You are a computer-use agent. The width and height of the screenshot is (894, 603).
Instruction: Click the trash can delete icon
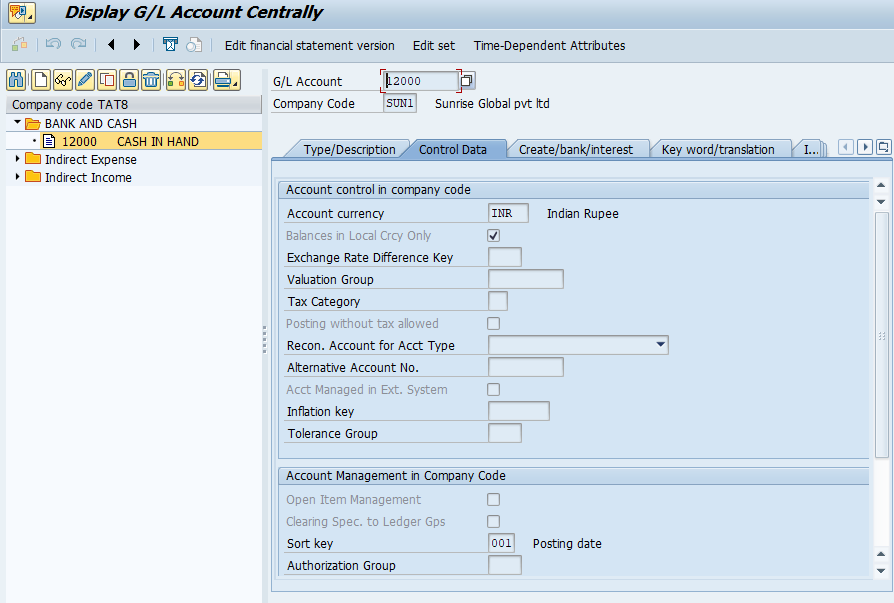point(151,80)
